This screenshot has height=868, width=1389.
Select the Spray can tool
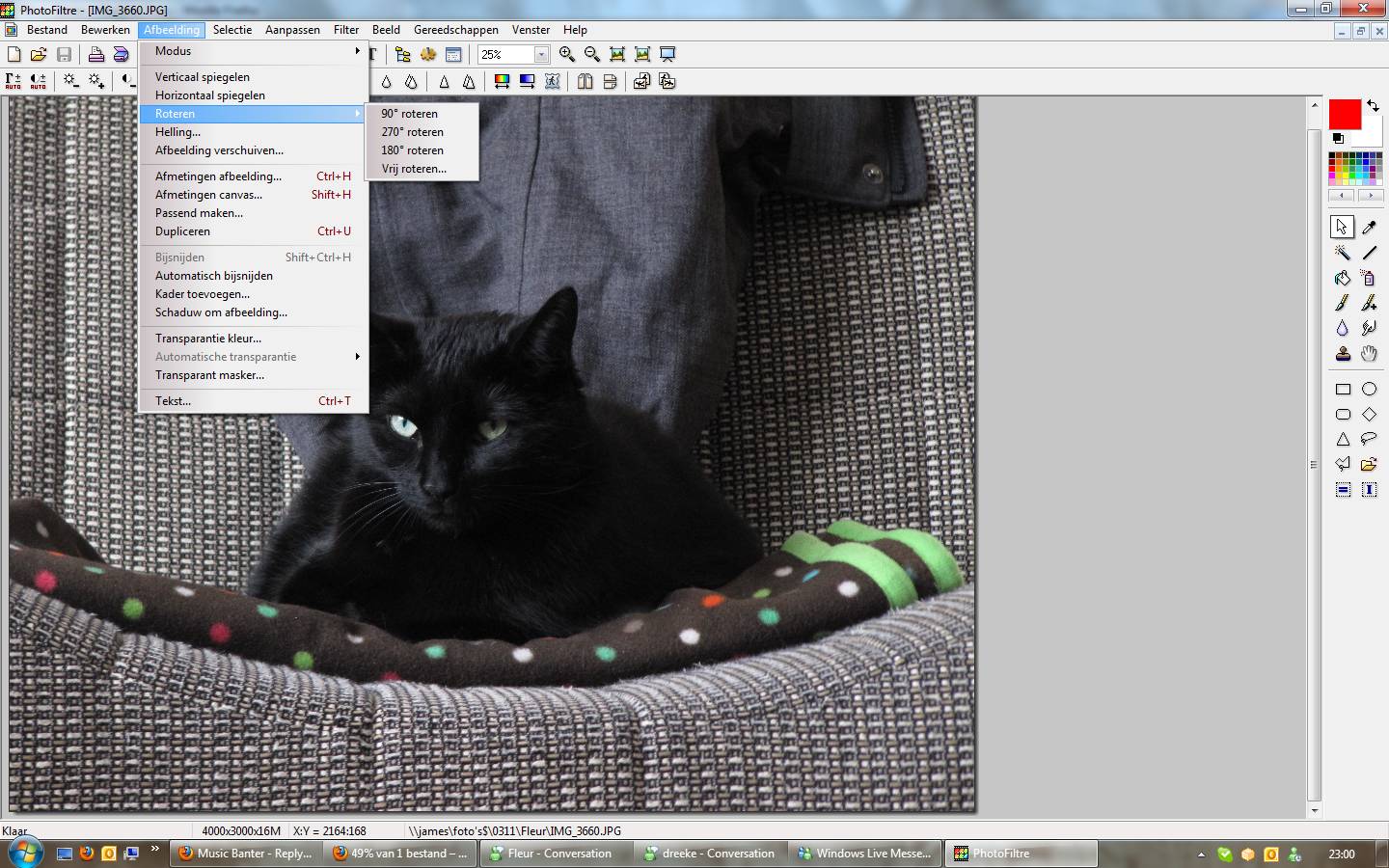1369,278
